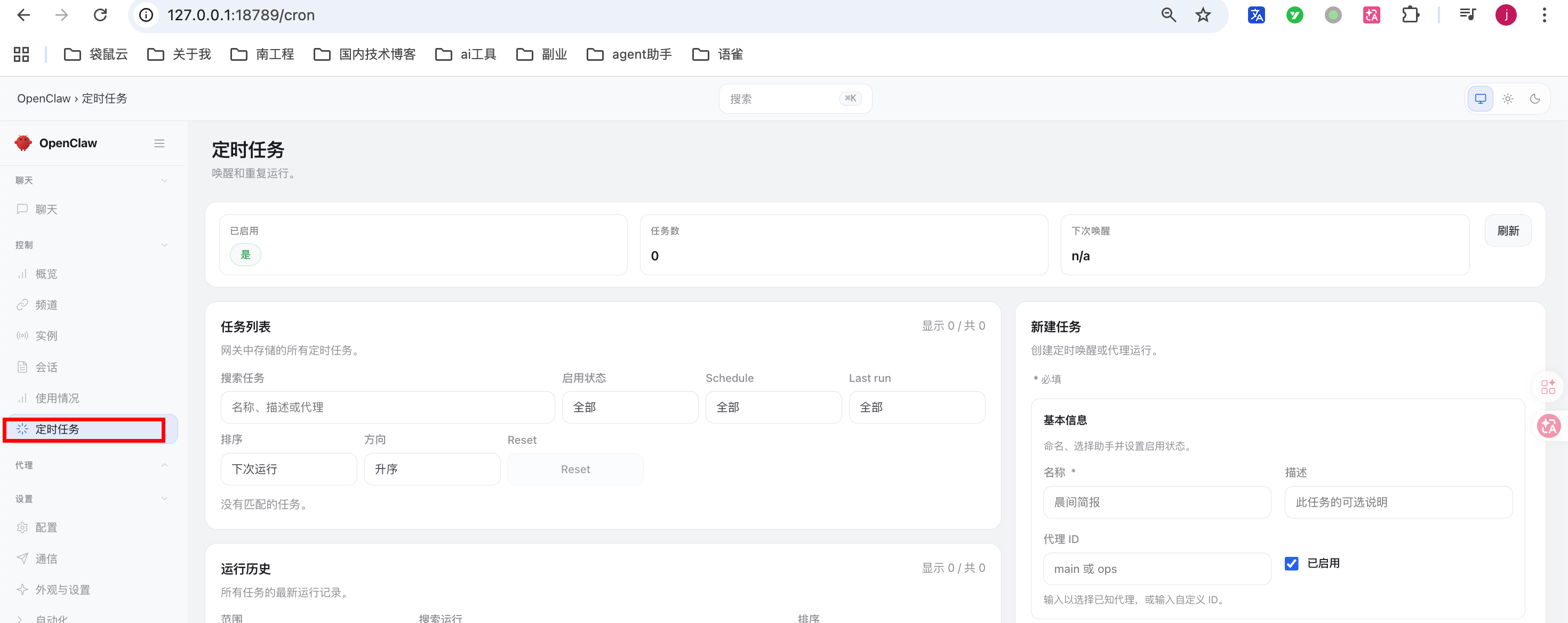The width and height of the screenshot is (1568, 623).
Task: Collapse the 控制 sidebar section
Action: point(164,245)
